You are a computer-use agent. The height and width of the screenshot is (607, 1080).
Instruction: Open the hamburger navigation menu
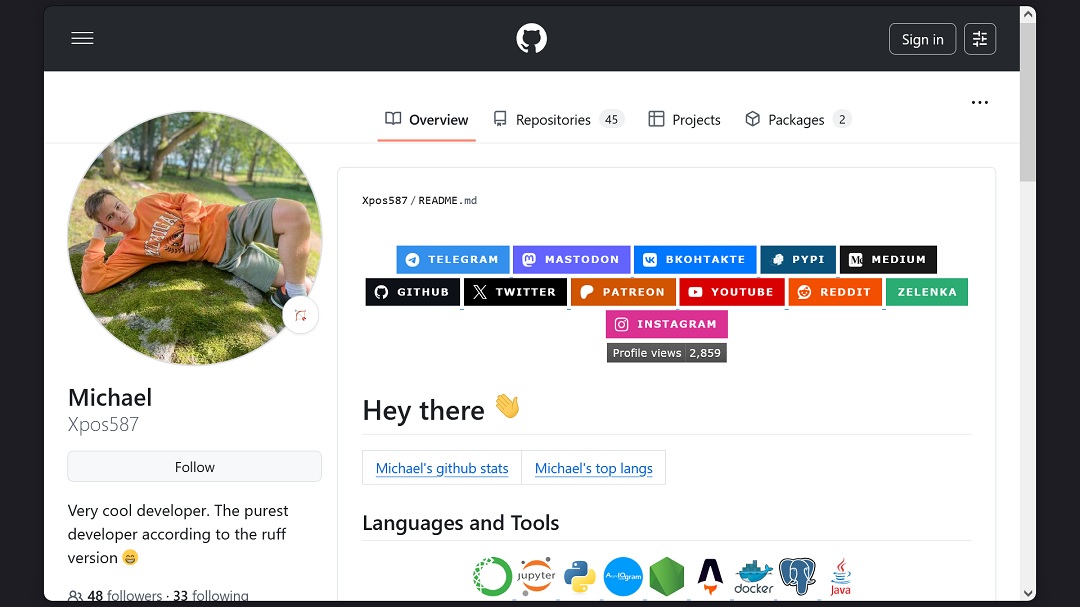82,39
